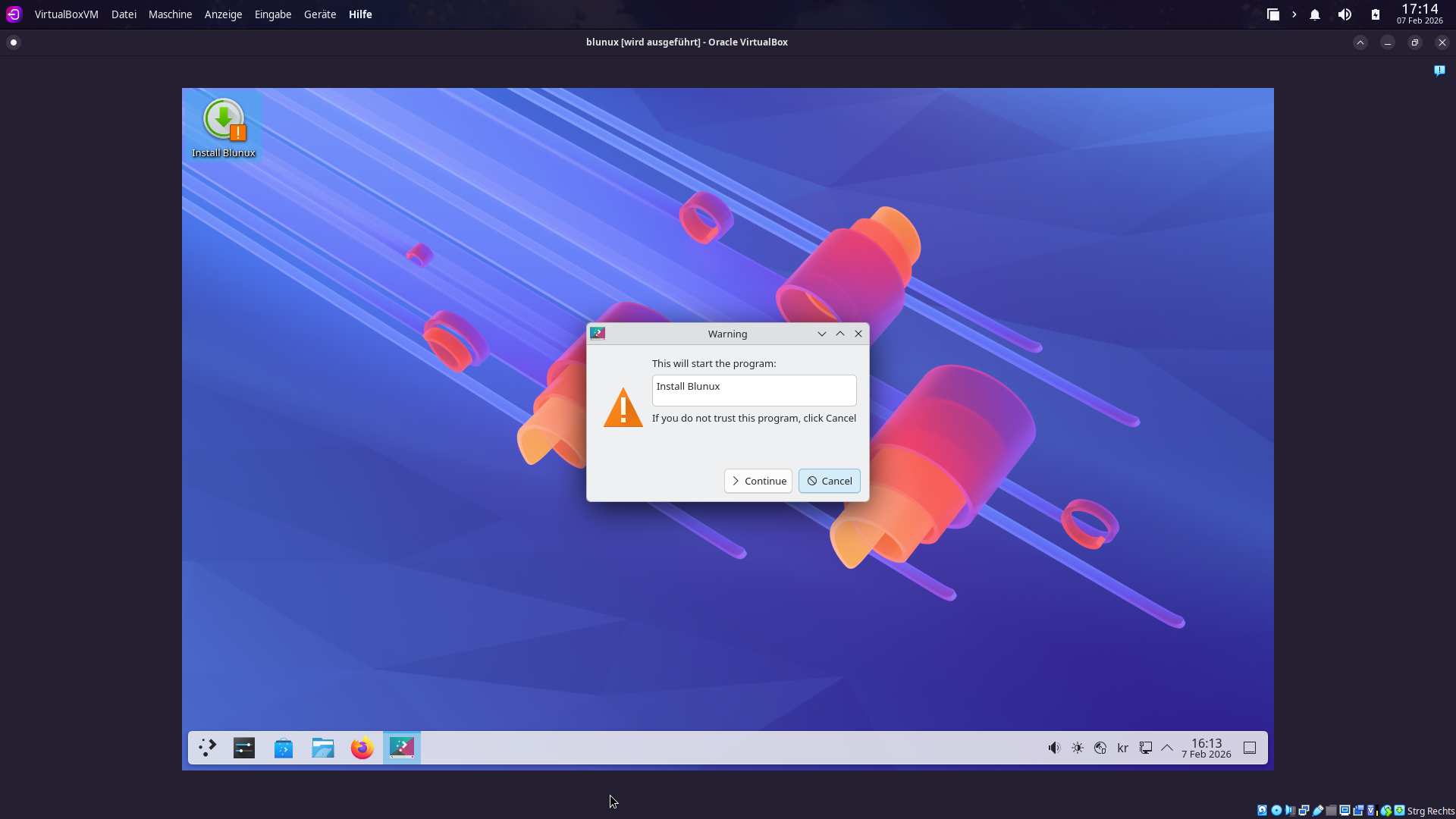Screen dimensions: 1456x819
Task: Open guest volume control in the tray
Action: click(1054, 748)
